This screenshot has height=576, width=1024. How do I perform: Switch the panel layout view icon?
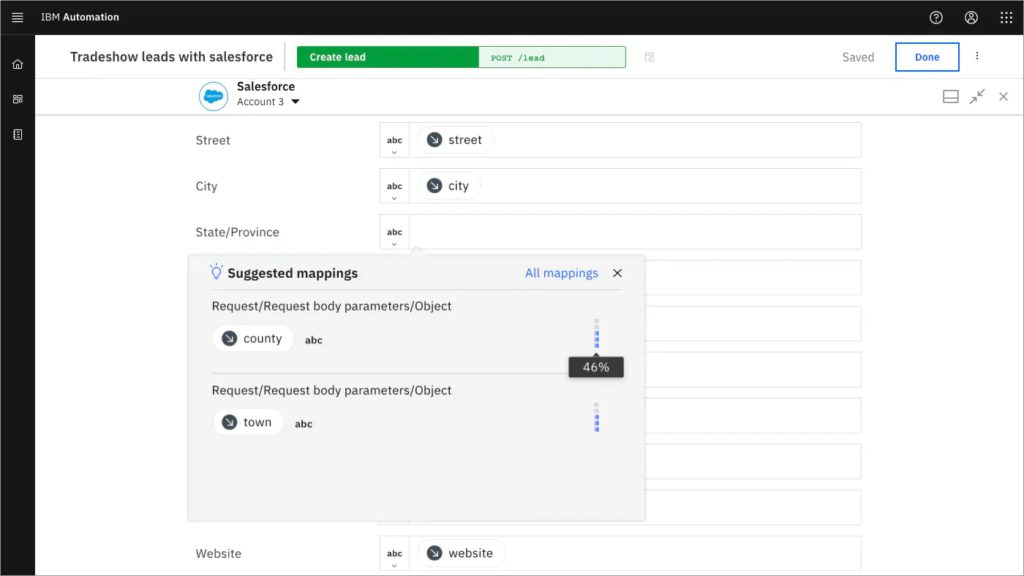[951, 97]
